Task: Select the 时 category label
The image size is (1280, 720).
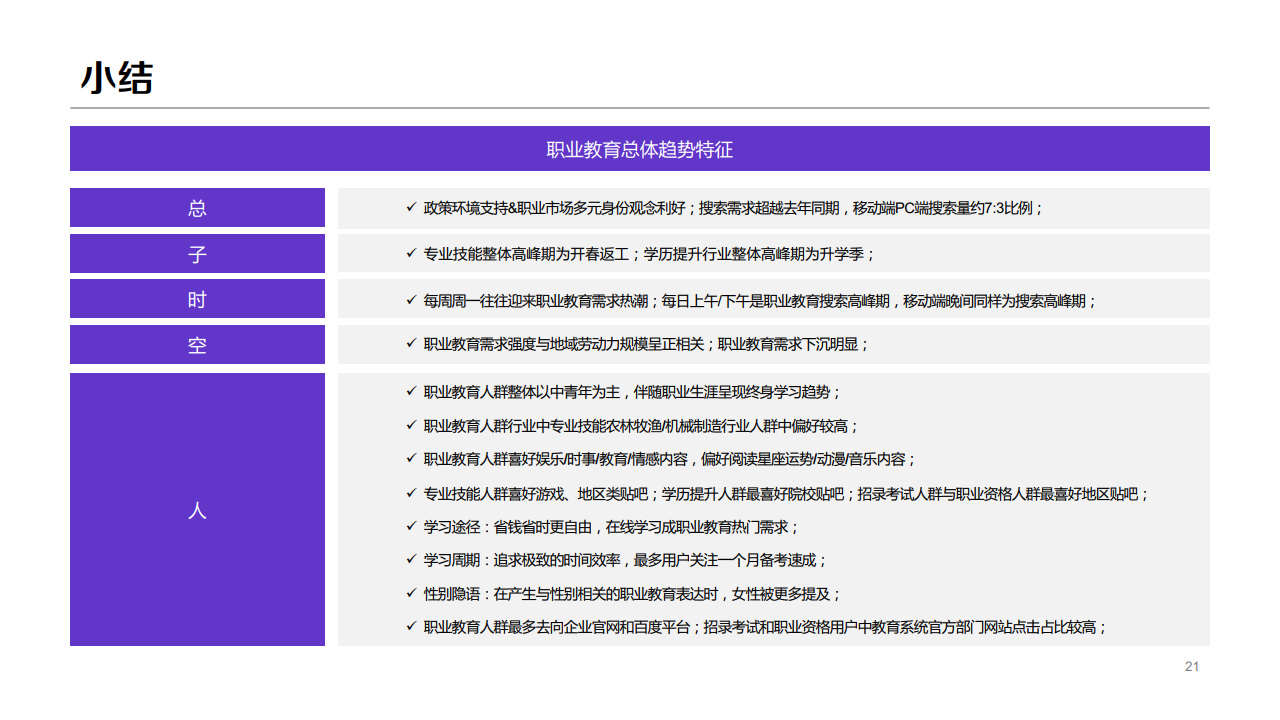Action: 197,298
